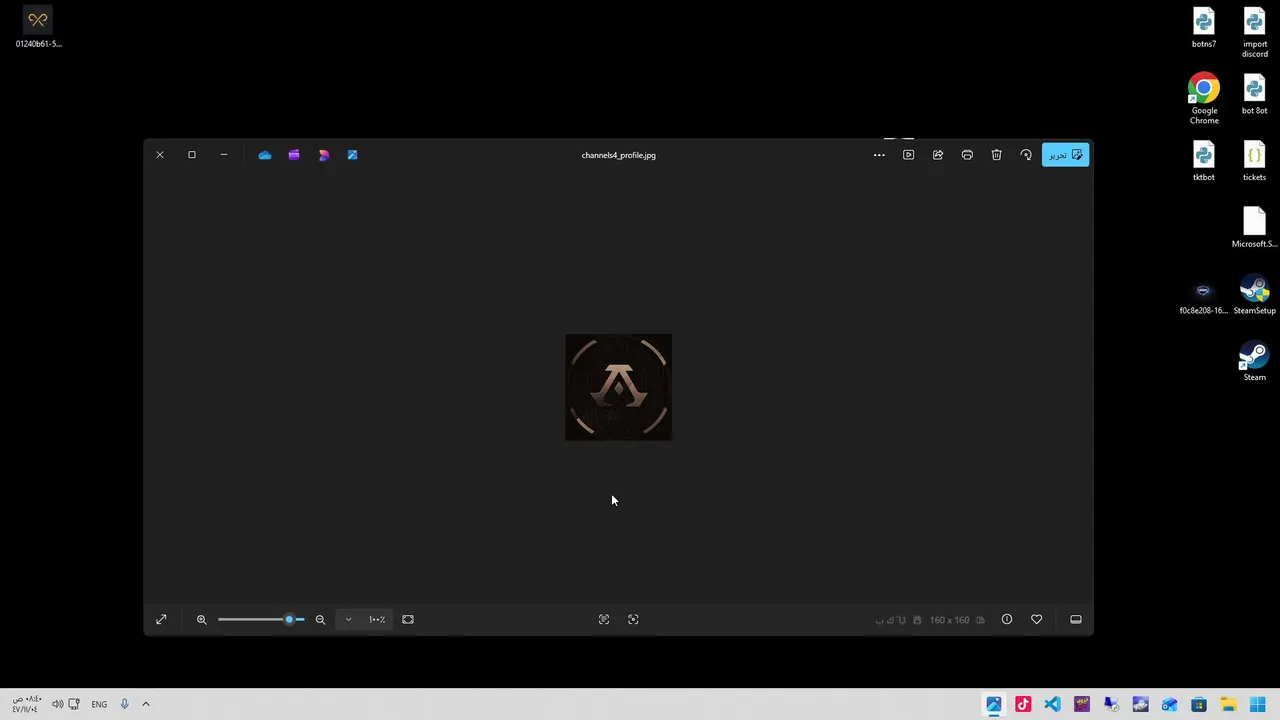Open the bot 8ot Python file

[x=1255, y=95]
